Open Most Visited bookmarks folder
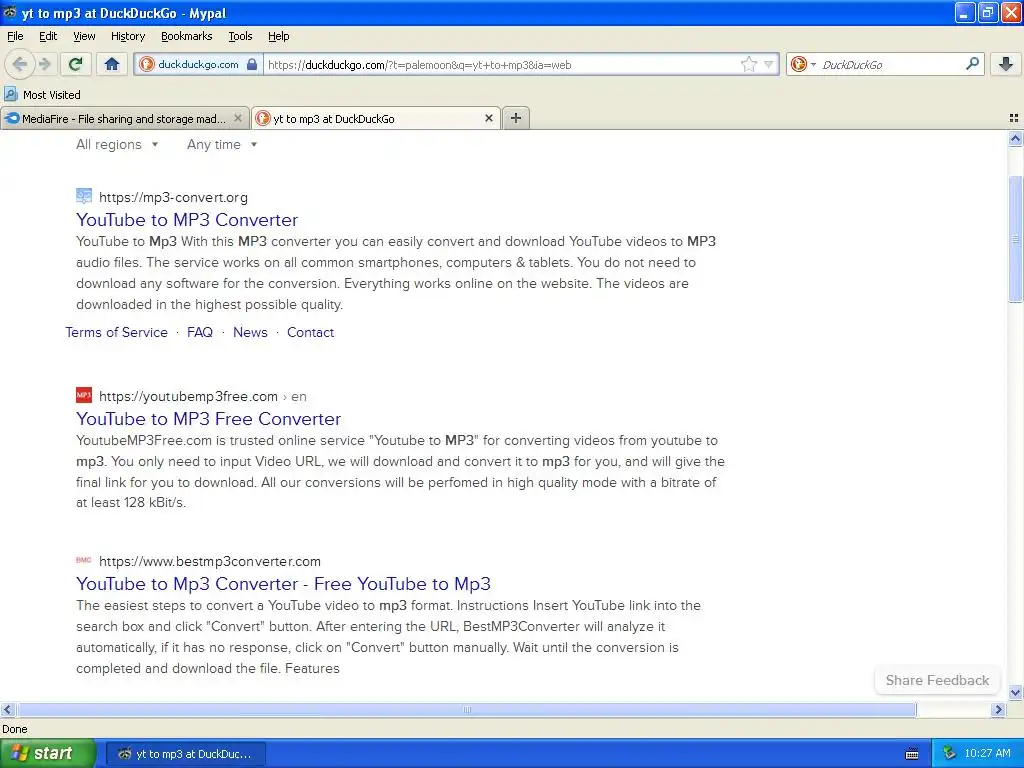1024x768 pixels. tap(42, 95)
